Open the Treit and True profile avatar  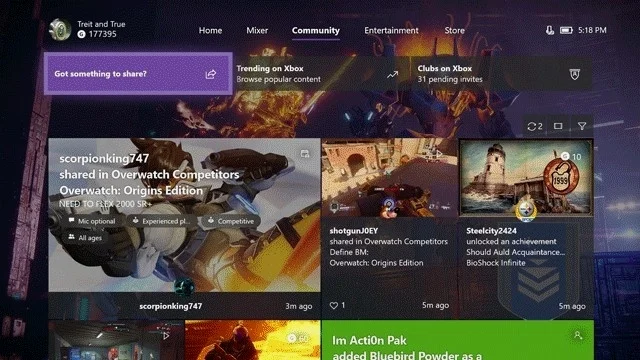tap(60, 29)
